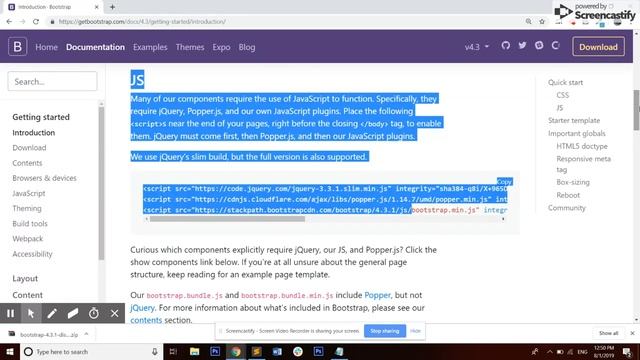Expand the Layout sidebar section
The height and width of the screenshot is (360, 640).
[25, 278]
